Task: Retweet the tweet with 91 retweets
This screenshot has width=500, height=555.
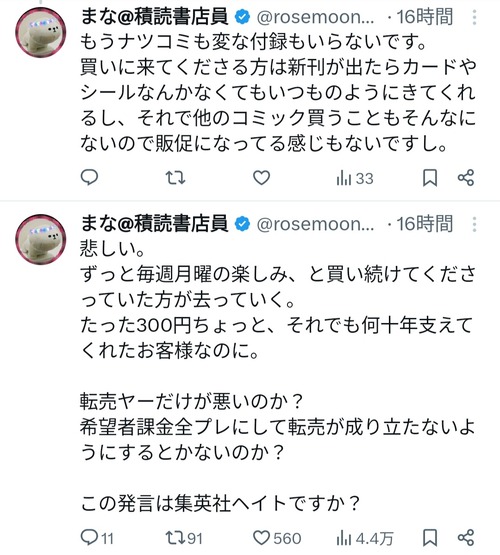Action: click(184, 538)
